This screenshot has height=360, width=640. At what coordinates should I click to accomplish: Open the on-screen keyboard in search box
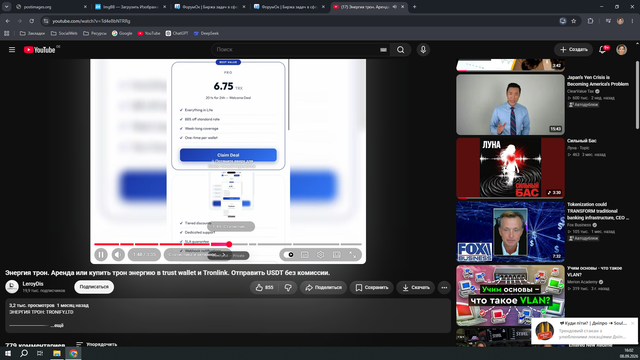click(x=383, y=50)
